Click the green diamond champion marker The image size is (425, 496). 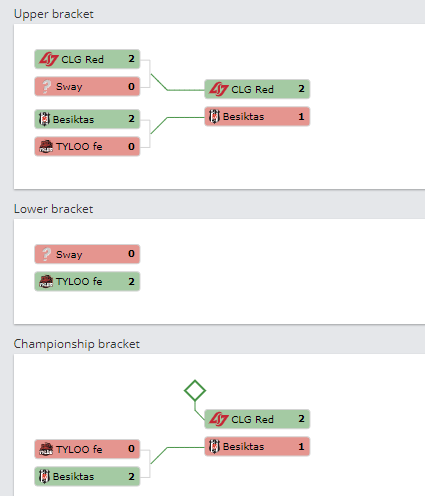tap(195, 390)
